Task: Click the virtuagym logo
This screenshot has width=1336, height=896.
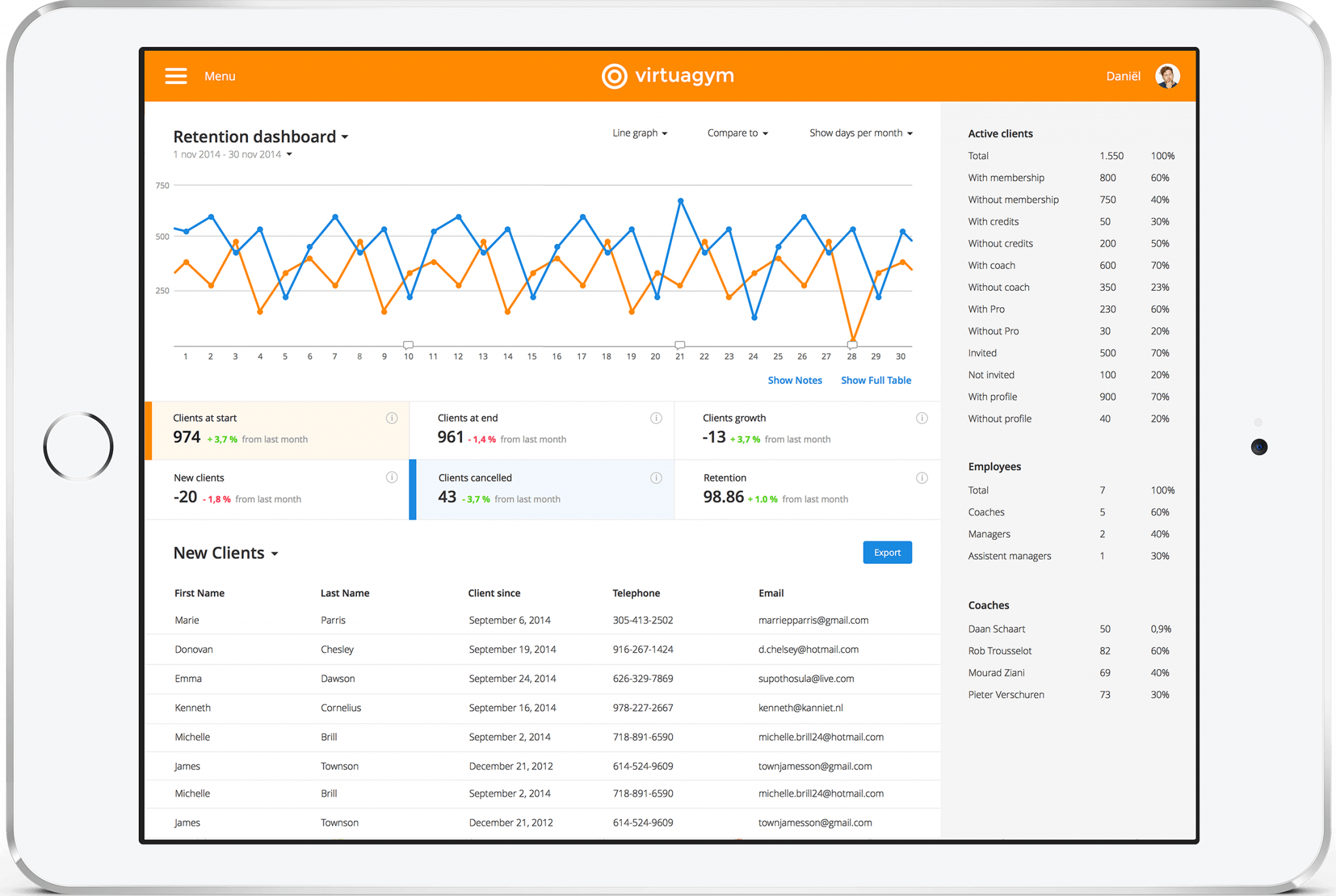Action: 667,76
